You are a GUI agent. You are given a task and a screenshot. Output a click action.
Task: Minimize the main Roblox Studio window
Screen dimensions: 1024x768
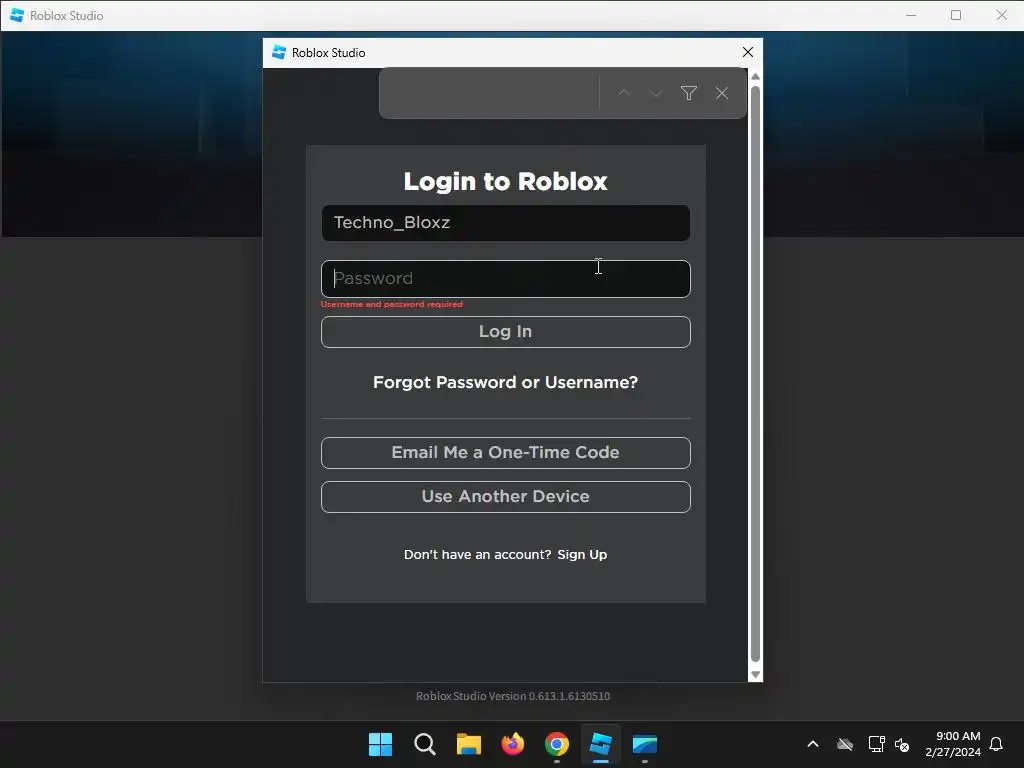tap(911, 15)
